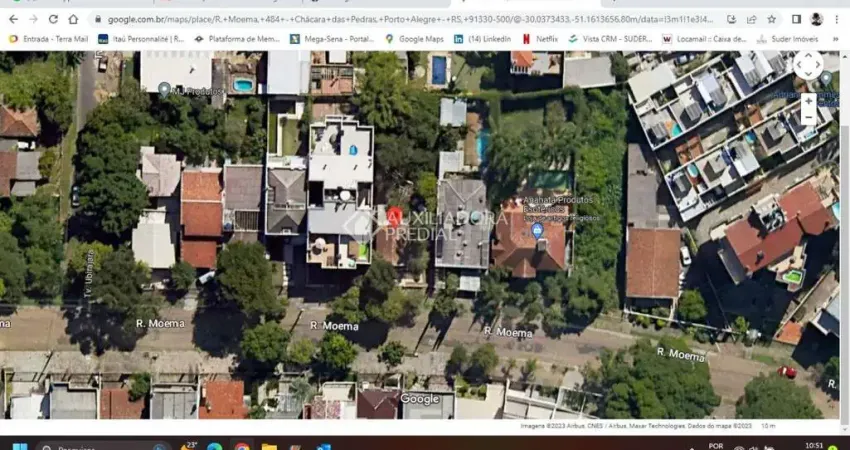Zoom in on the map with plus
The width and height of the screenshot is (850, 450).
tap(808, 101)
